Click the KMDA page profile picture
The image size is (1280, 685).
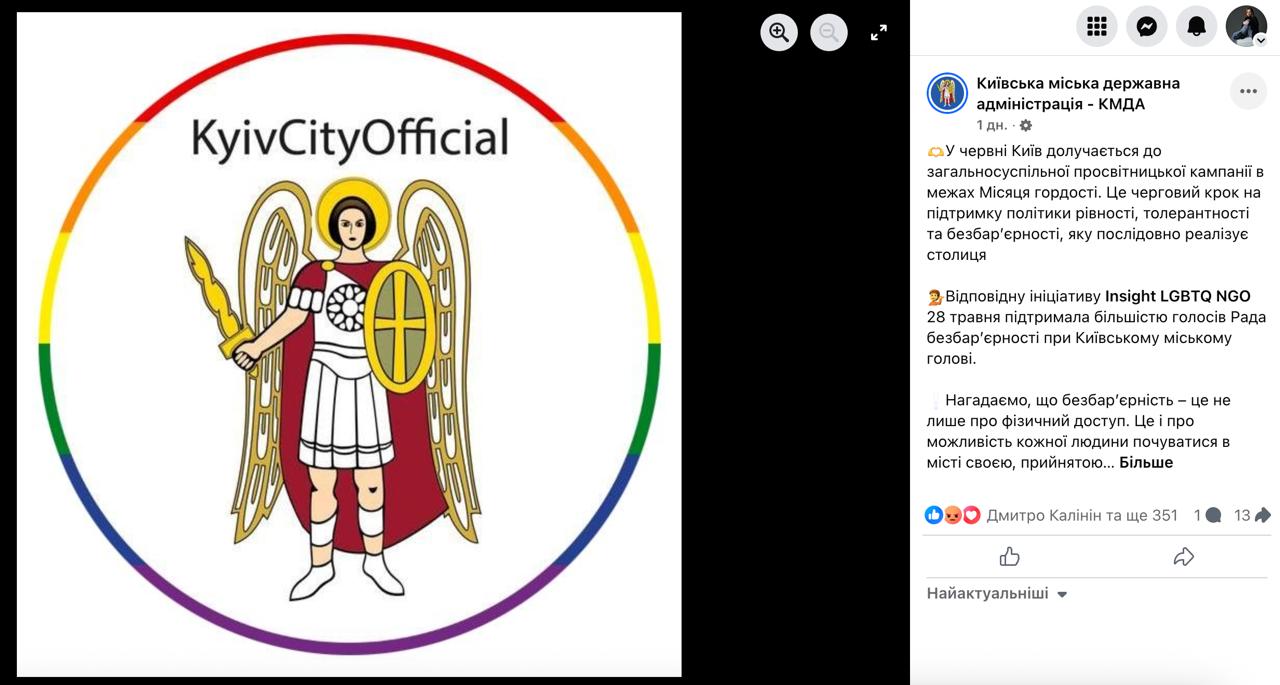pyautogui.click(x=947, y=93)
